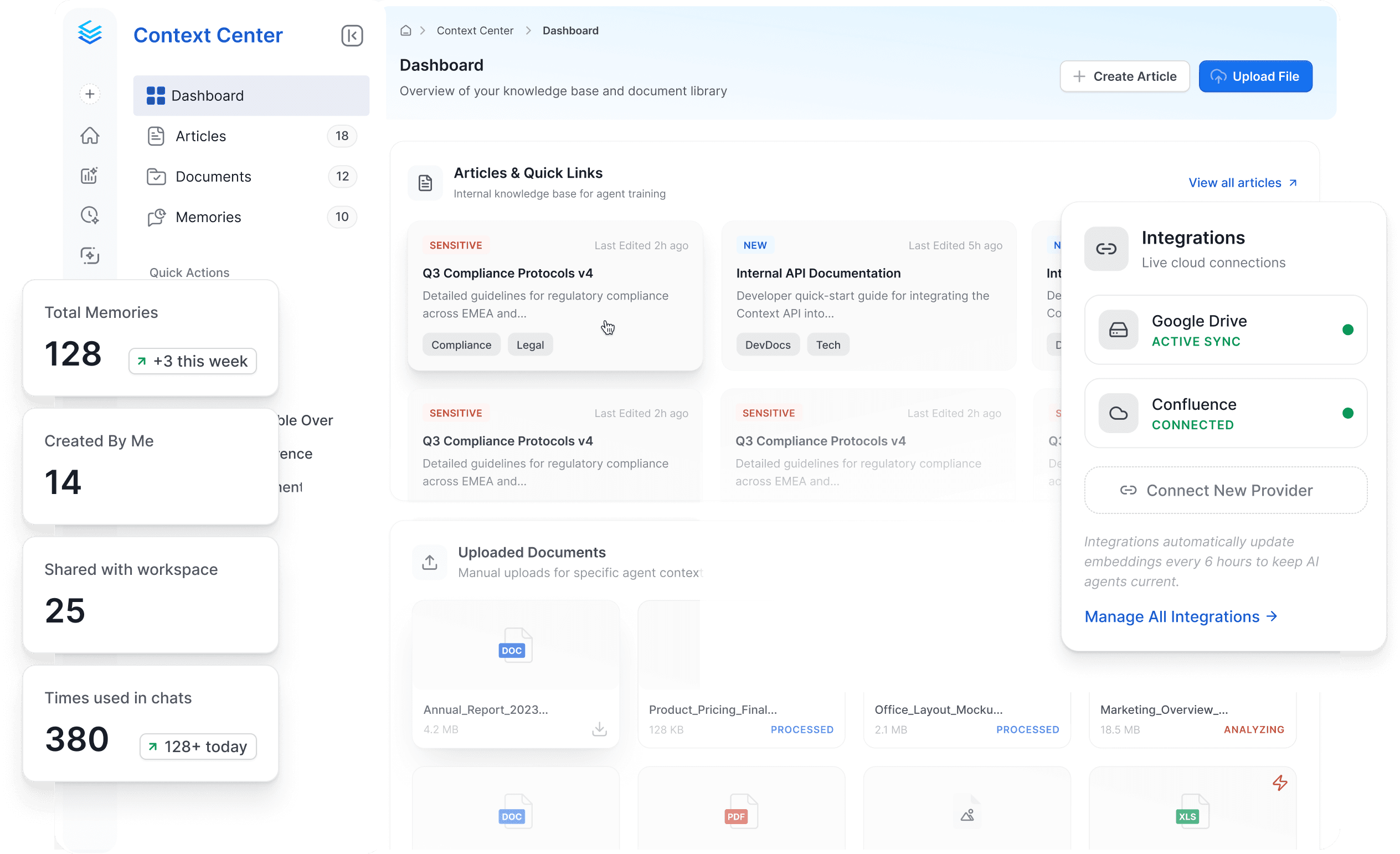Collapse the sidebar with the panel toggle icon

click(x=352, y=36)
